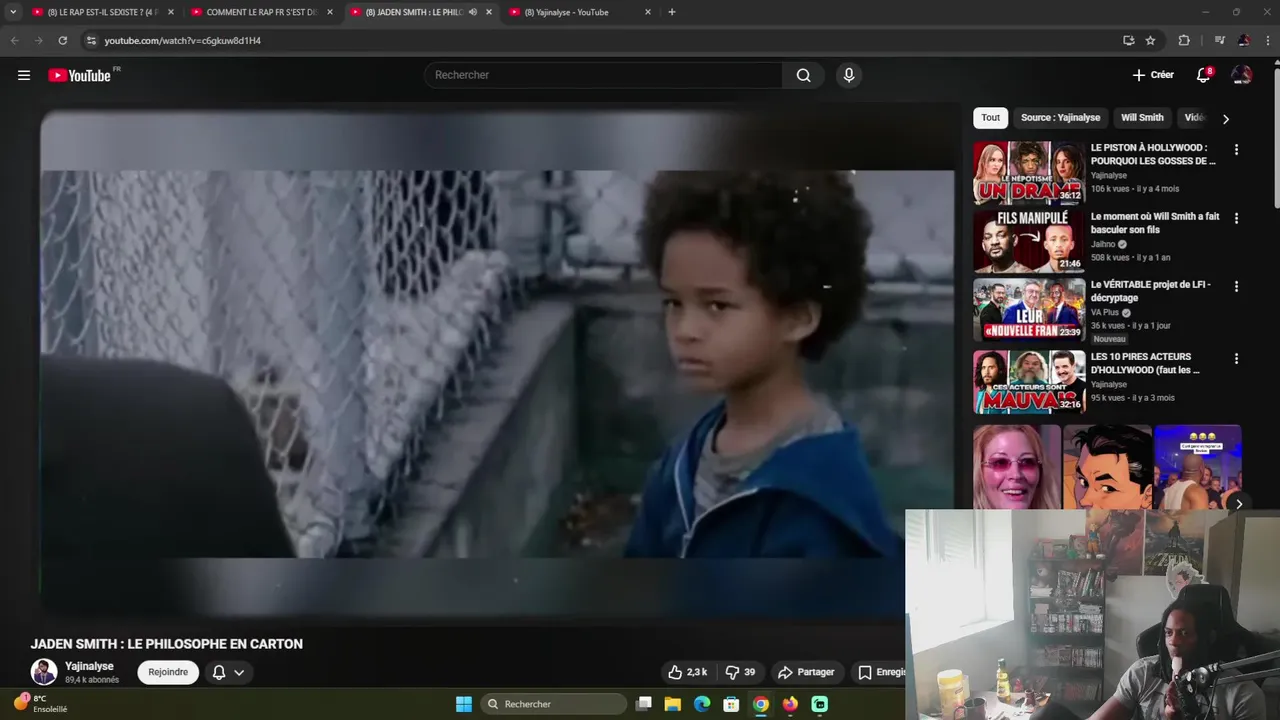Open Firefox from the taskbar
The height and width of the screenshot is (720, 1280).
coord(790,704)
